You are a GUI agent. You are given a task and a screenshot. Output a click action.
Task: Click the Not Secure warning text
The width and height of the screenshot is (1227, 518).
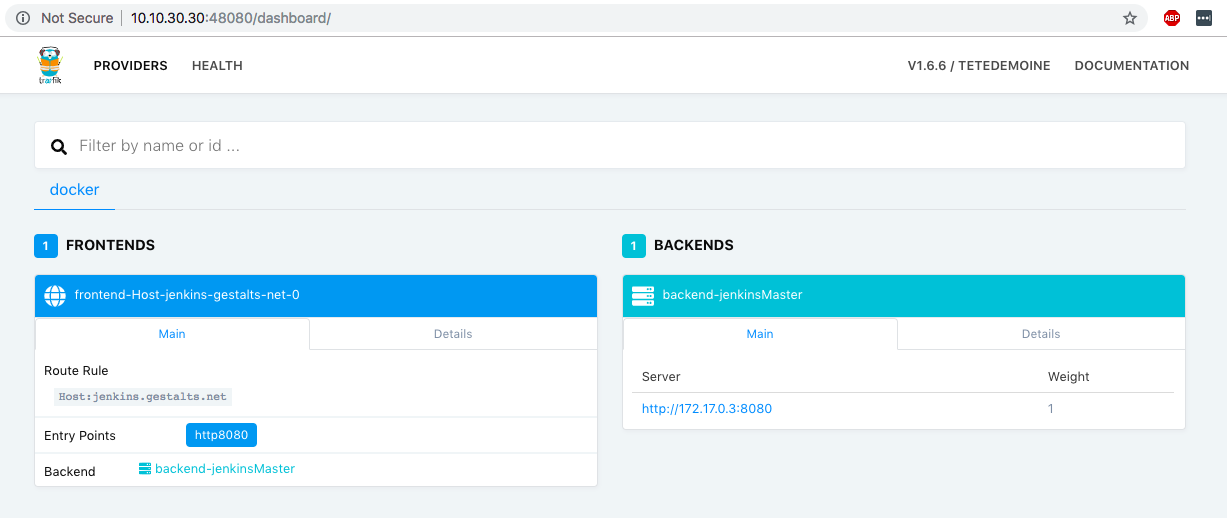pos(77,18)
